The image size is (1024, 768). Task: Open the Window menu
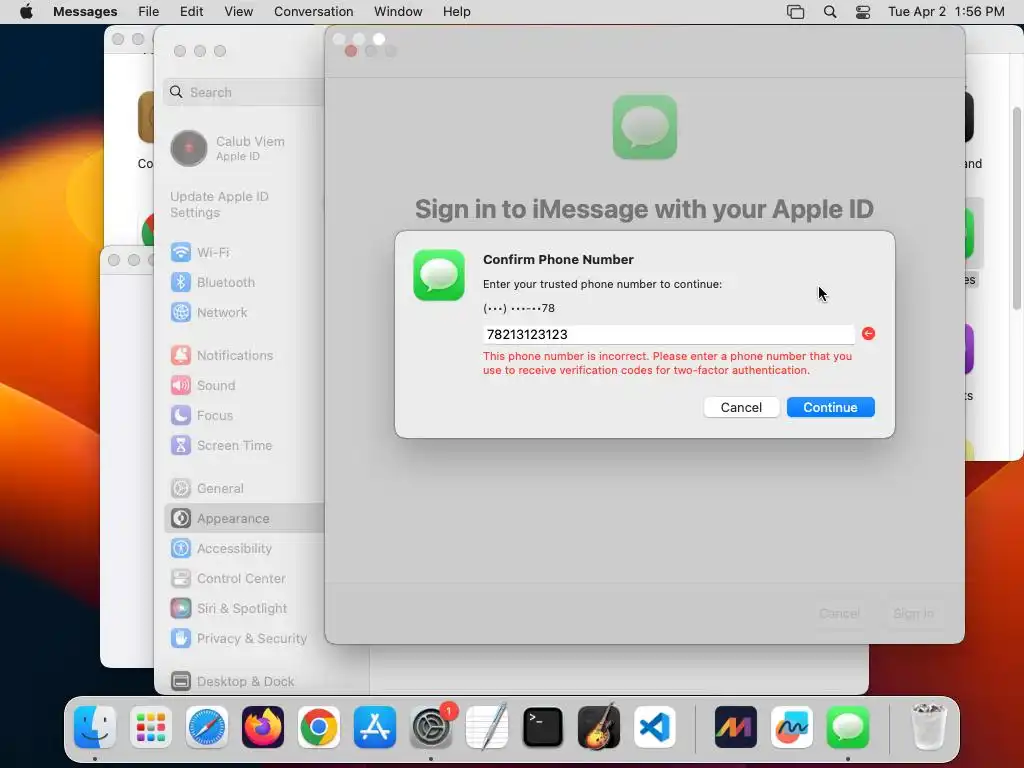point(398,12)
